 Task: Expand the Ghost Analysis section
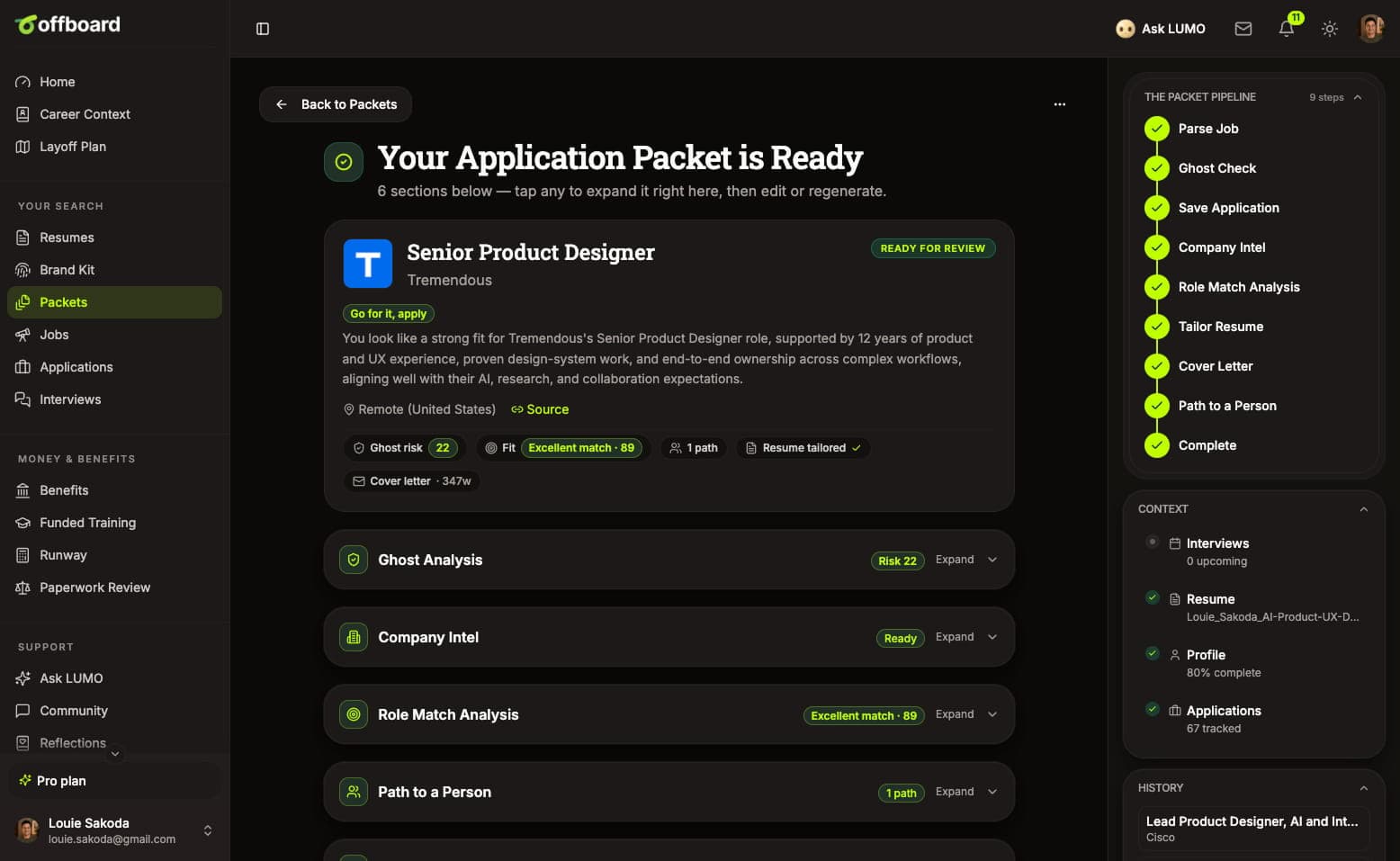669,560
